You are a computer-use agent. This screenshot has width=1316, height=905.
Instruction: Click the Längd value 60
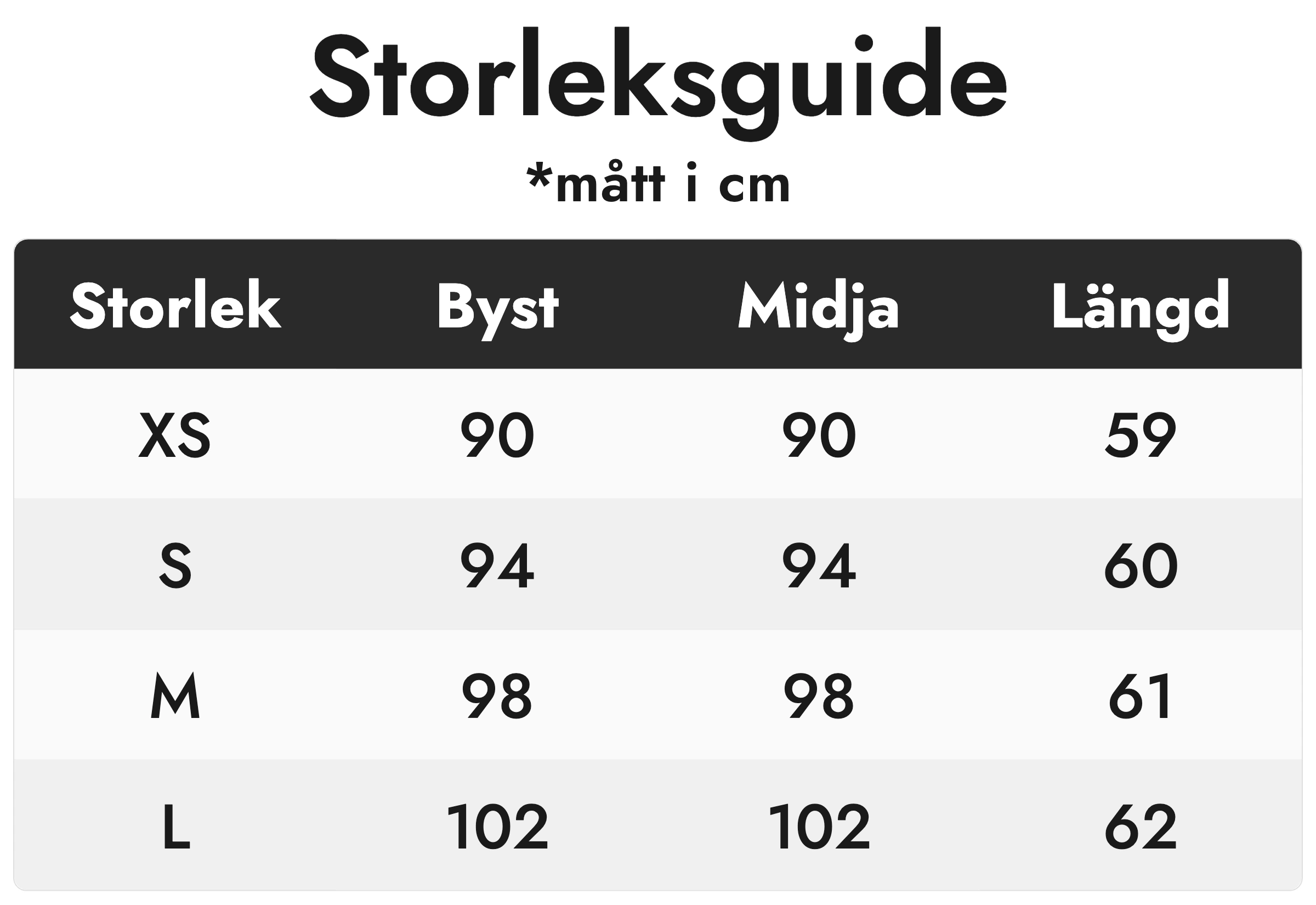[x=1141, y=565]
